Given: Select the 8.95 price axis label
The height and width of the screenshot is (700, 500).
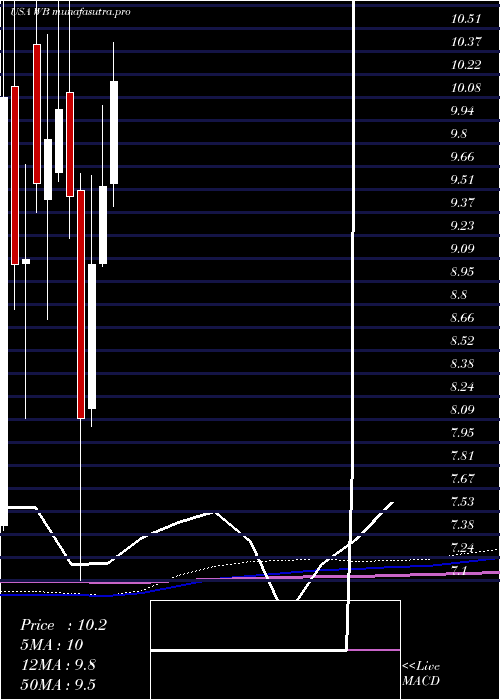Looking at the screenshot, I should pos(463,271).
